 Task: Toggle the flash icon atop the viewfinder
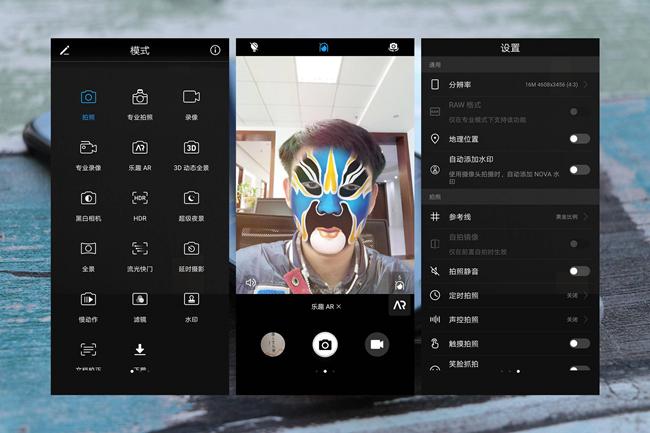pyautogui.click(x=255, y=47)
